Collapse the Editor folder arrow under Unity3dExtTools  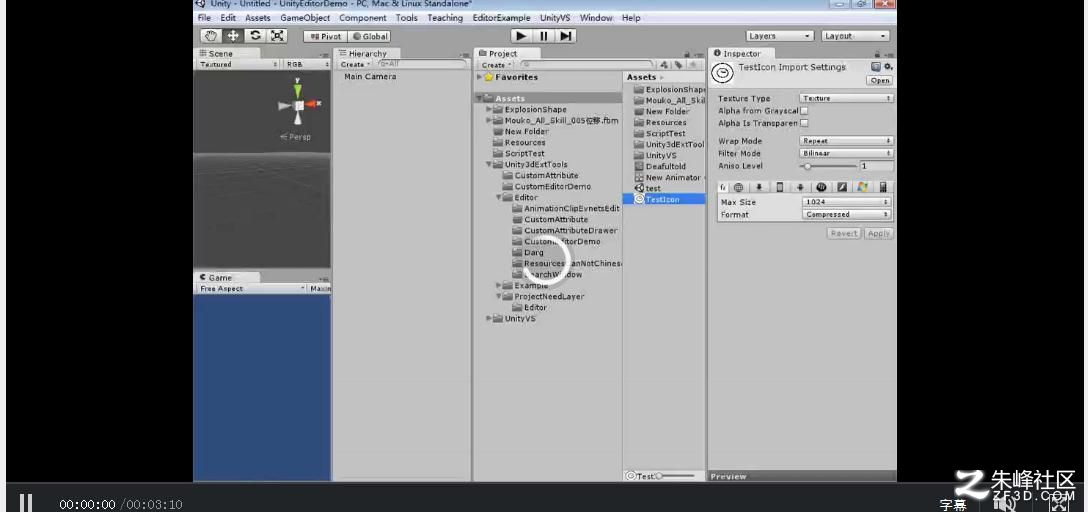click(499, 198)
